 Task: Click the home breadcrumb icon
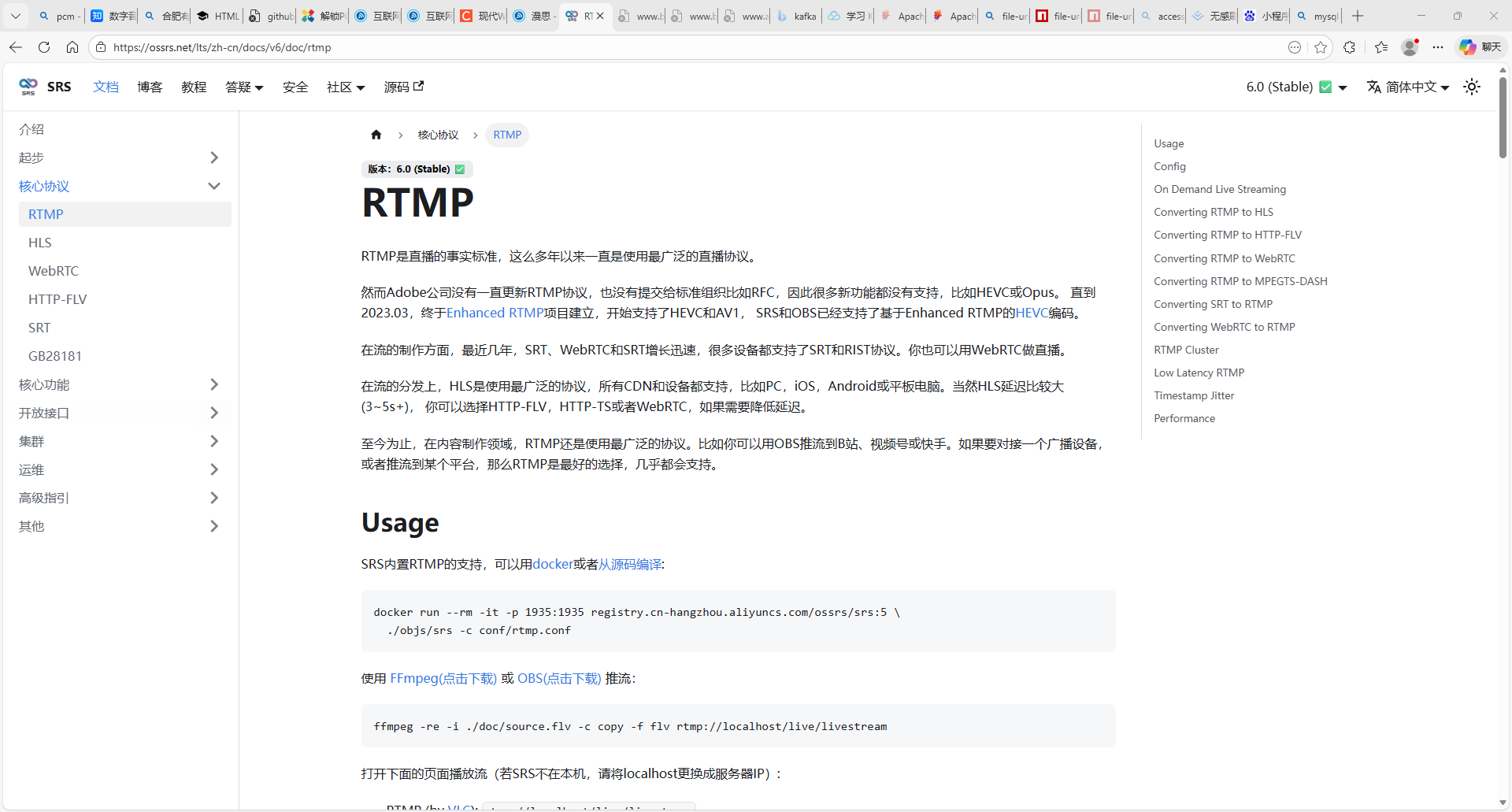[x=376, y=135]
